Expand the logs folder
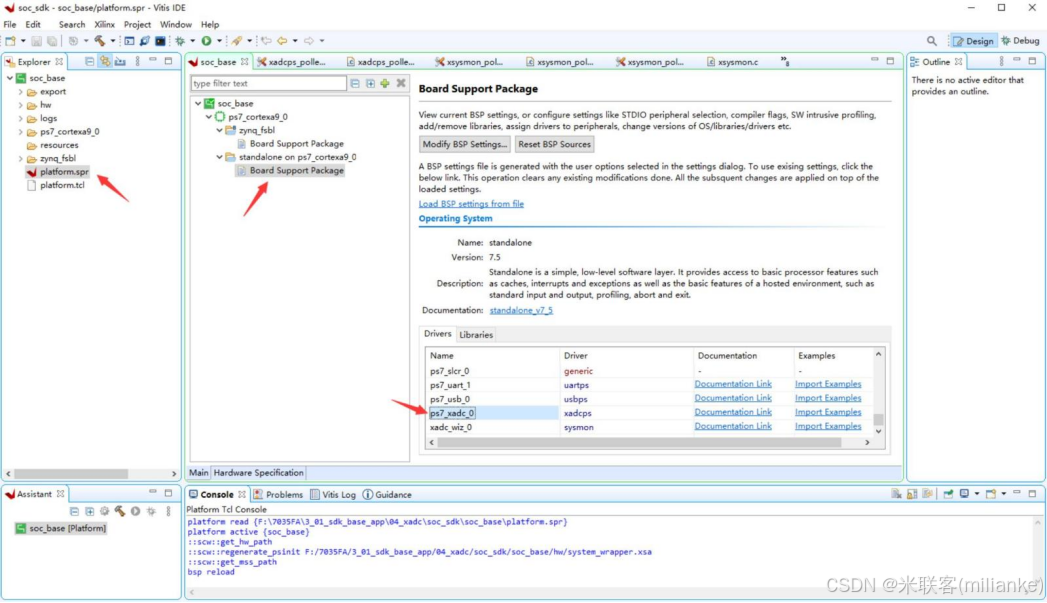 pyautogui.click(x=21, y=118)
